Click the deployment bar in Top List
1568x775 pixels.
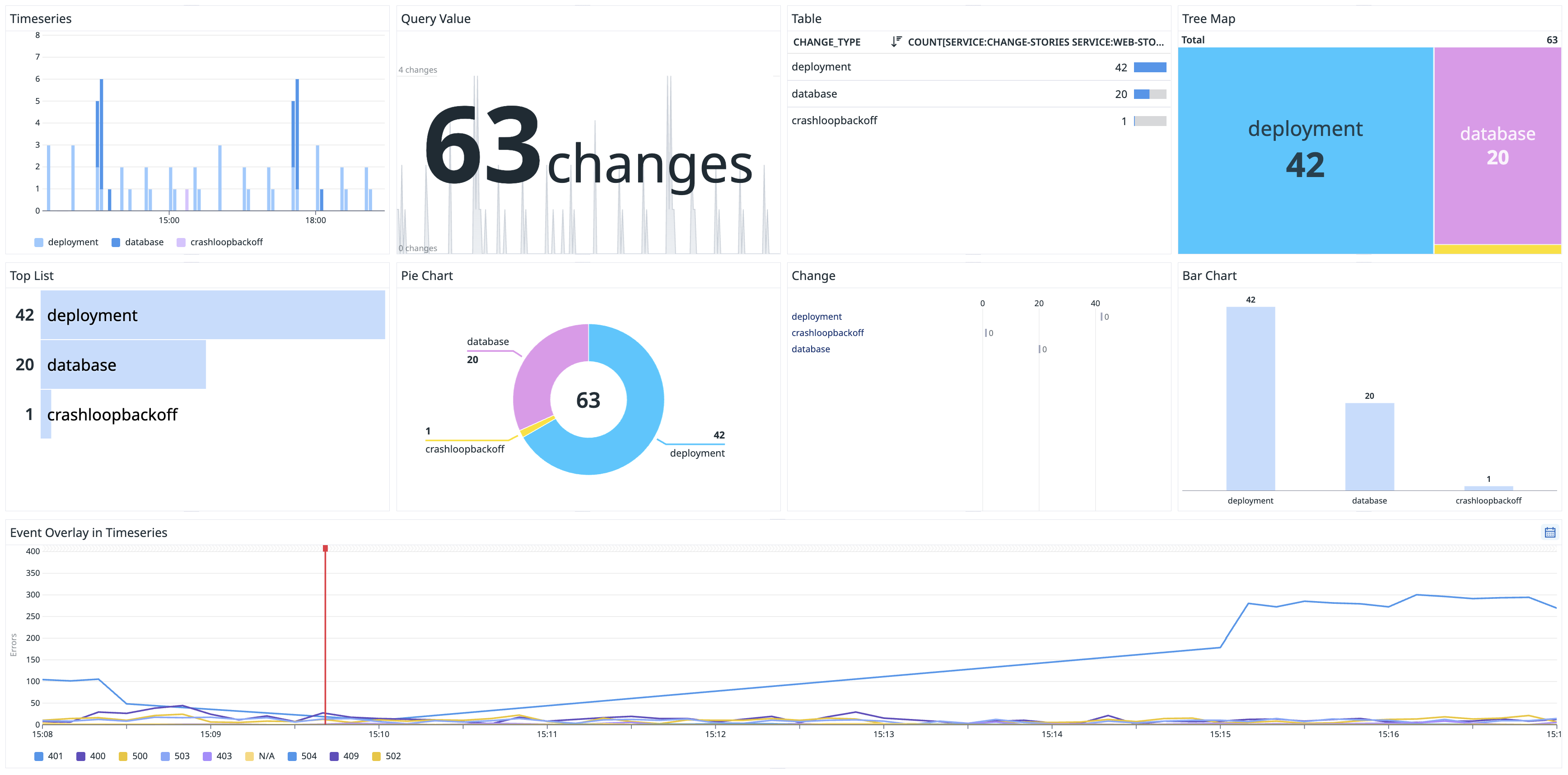pos(212,315)
